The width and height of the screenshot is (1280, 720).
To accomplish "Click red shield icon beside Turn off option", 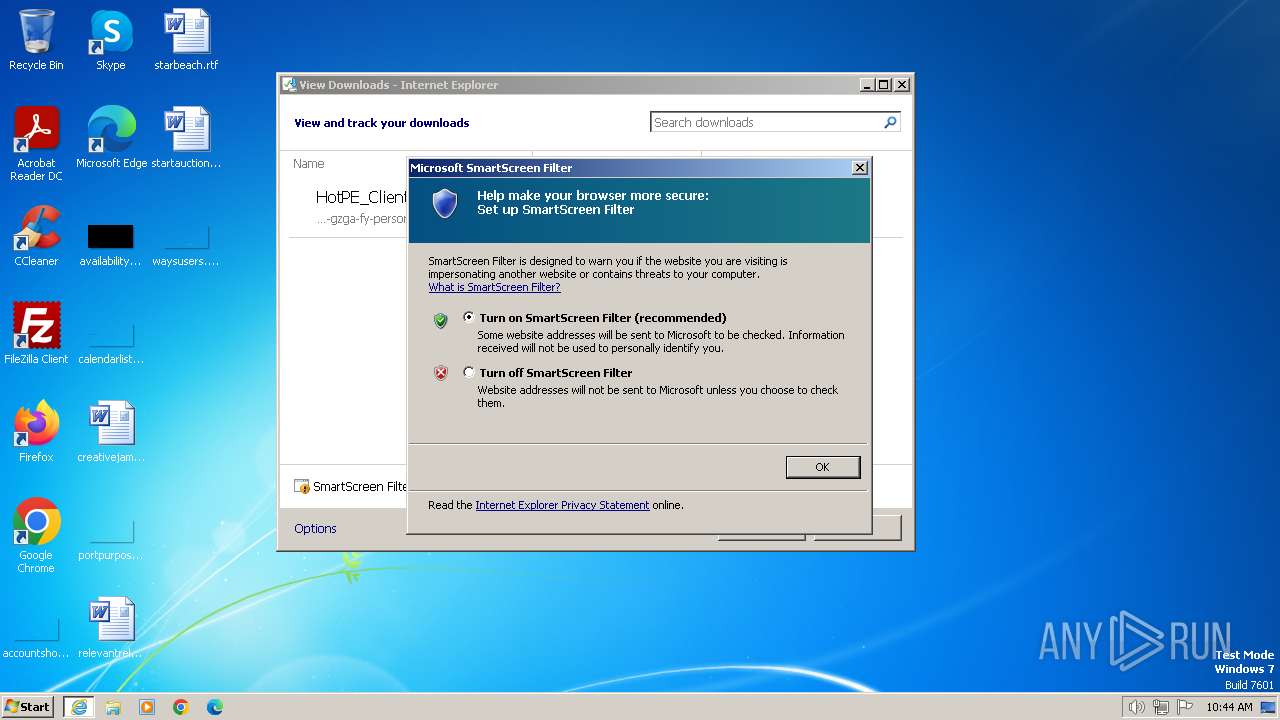I will pyautogui.click(x=440, y=373).
